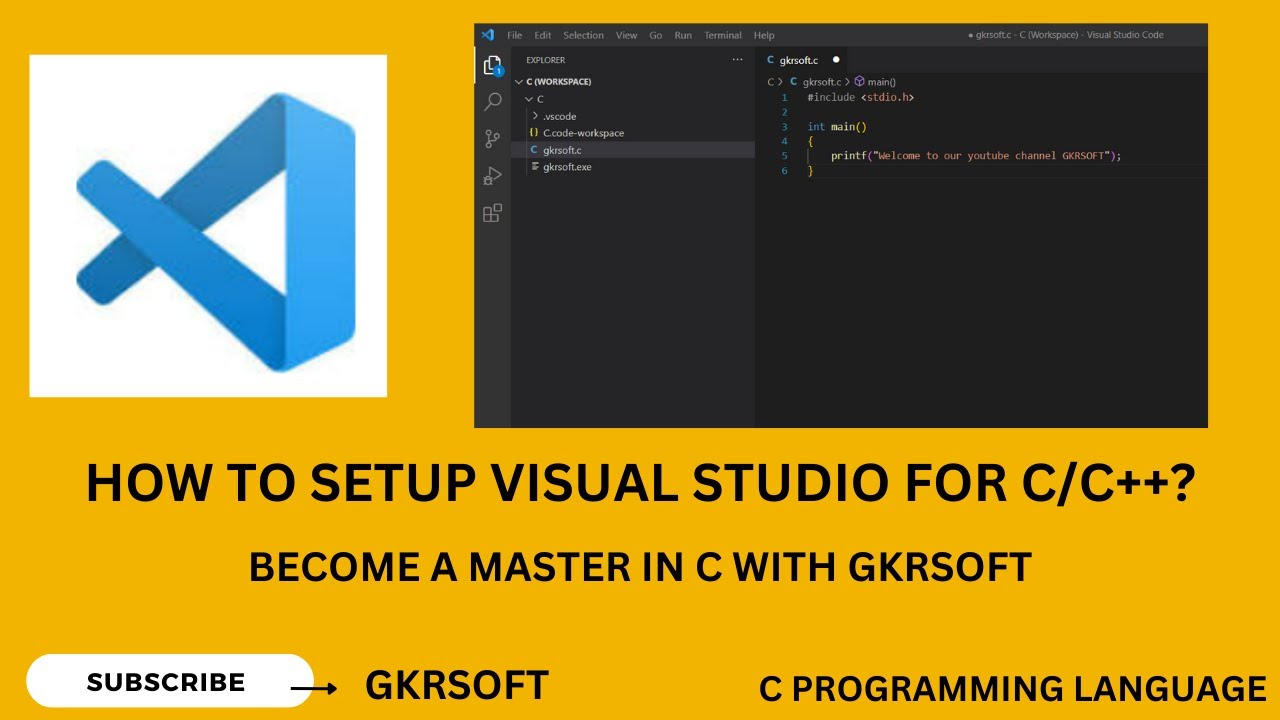Image resolution: width=1280 pixels, height=720 pixels.
Task: Click unsaved dot on gkrsoft.c tab
Action: 836,60
